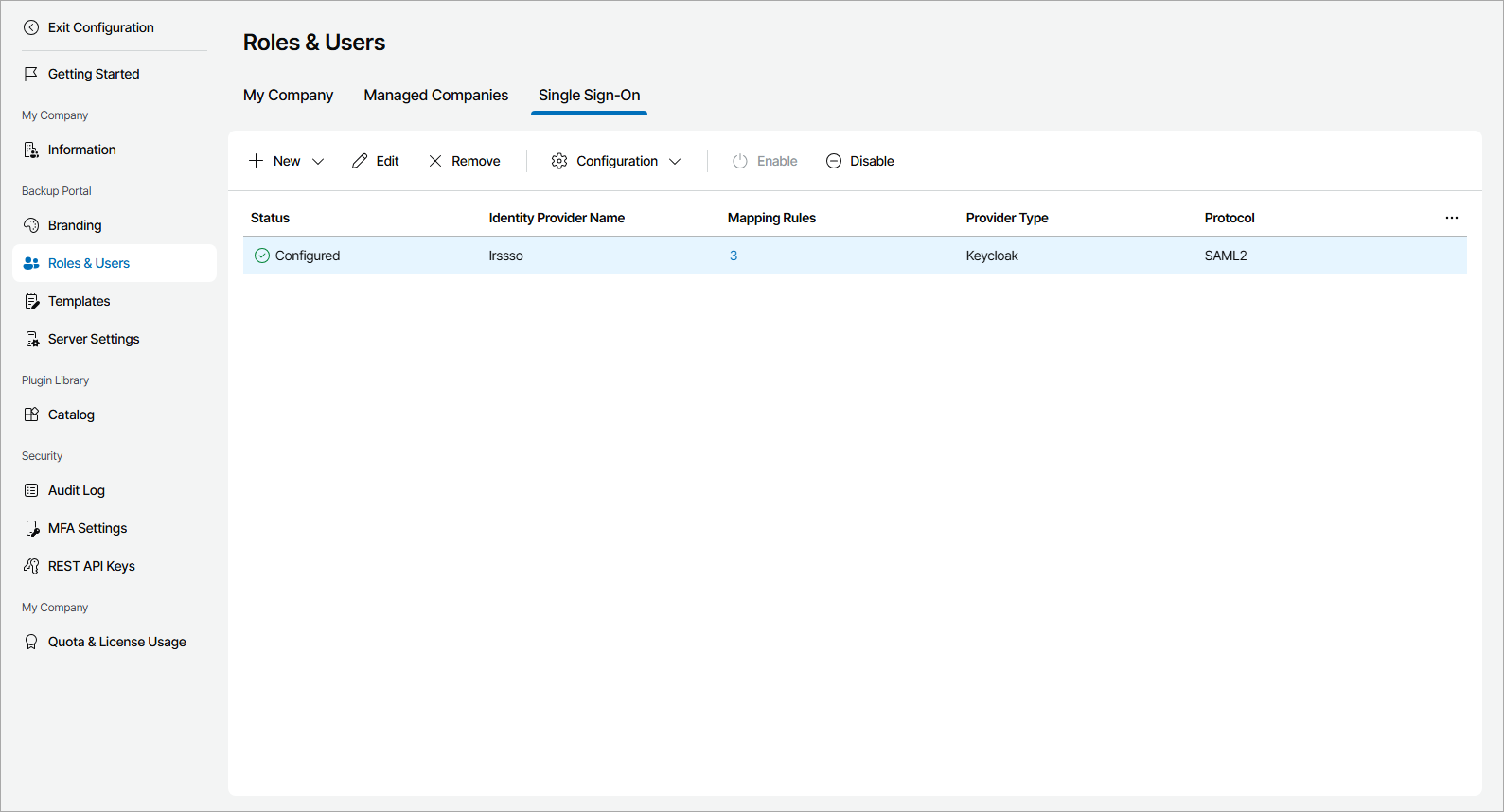Open the plugin Catalog icon

tap(31, 415)
